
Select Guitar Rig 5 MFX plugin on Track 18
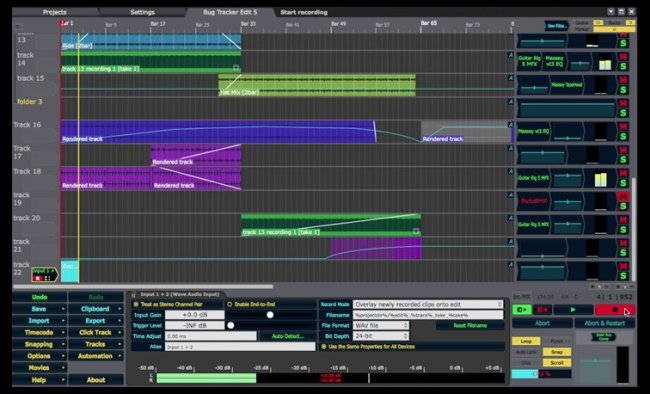tap(534, 178)
